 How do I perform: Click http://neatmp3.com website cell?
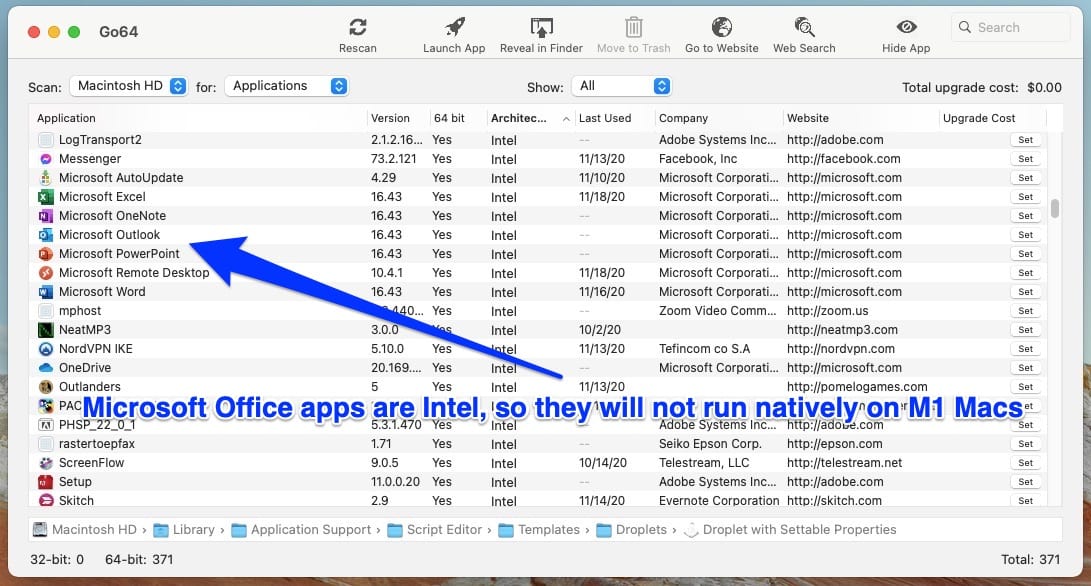(x=842, y=330)
